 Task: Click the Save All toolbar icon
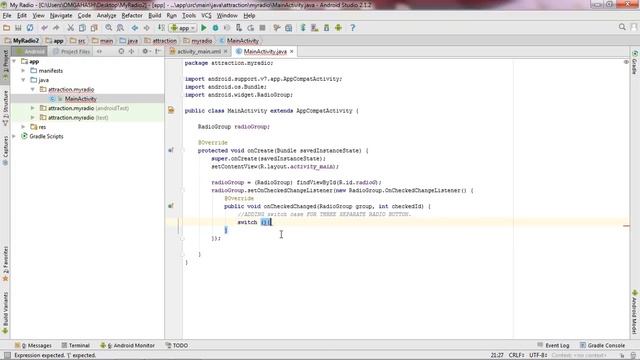click(x=18, y=28)
